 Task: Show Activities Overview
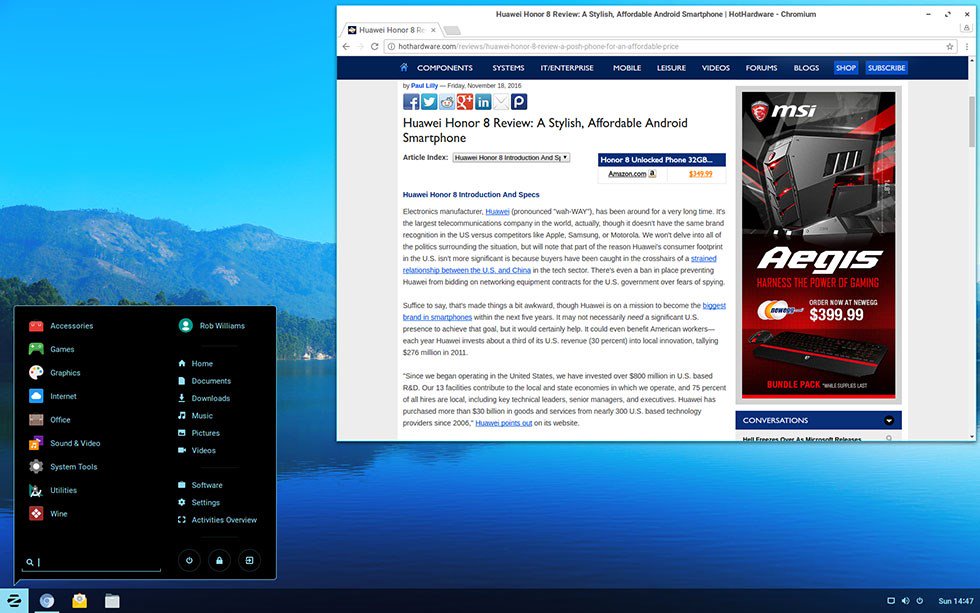coord(219,520)
